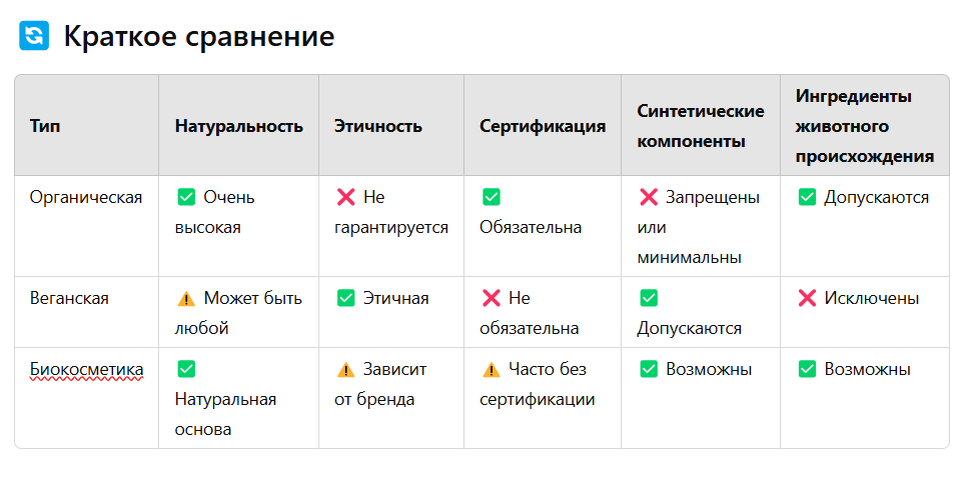The width and height of the screenshot is (978, 488).
Task: Click the warning icon beside Часто без сертификации
Action: point(491,370)
